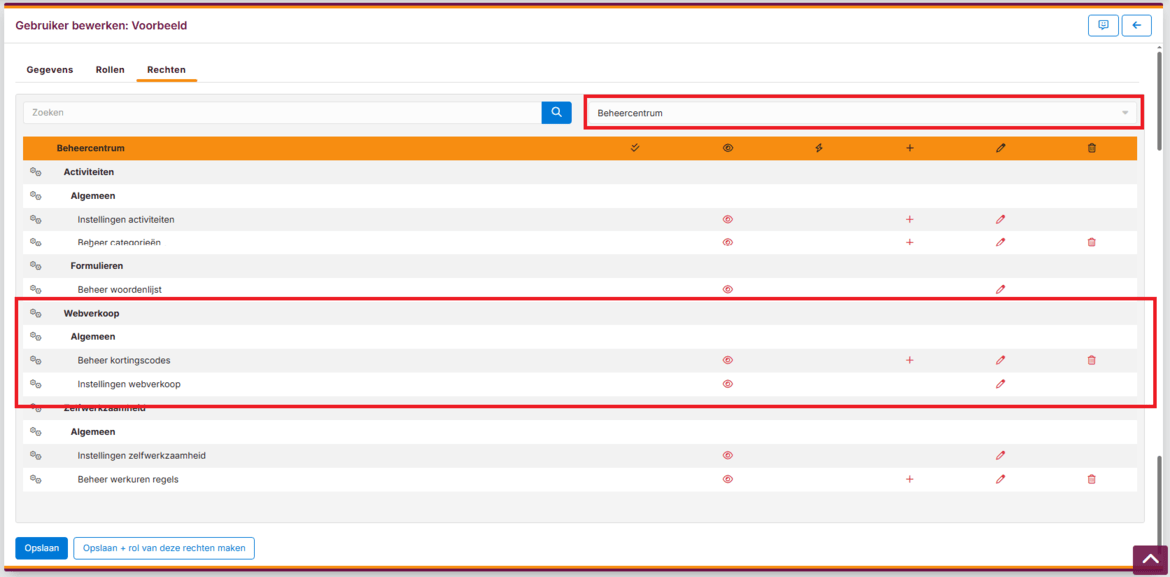Click Opslaan + rol van deze rechten maken
The height and width of the screenshot is (577, 1170).
[164, 548]
